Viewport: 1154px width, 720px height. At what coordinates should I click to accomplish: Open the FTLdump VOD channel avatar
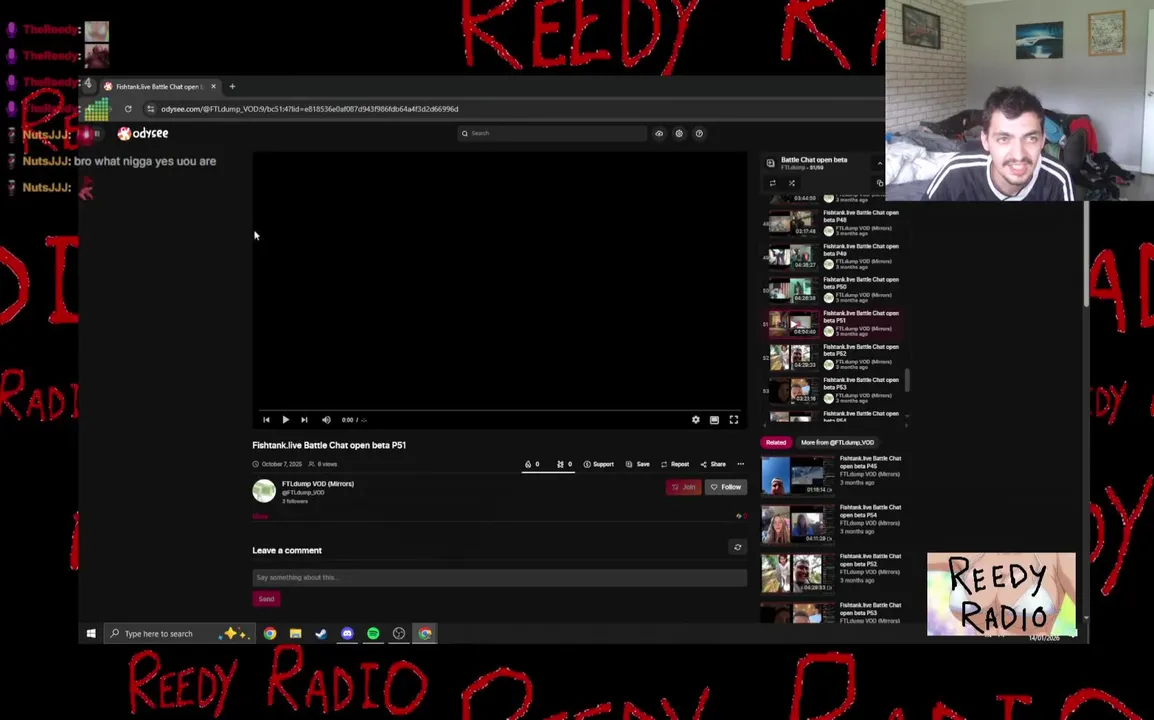tap(264, 490)
